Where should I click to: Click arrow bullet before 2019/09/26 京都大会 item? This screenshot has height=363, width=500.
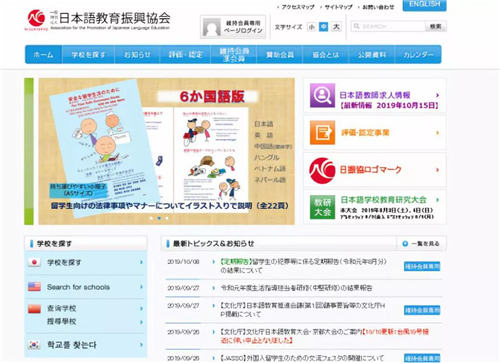click(214, 332)
